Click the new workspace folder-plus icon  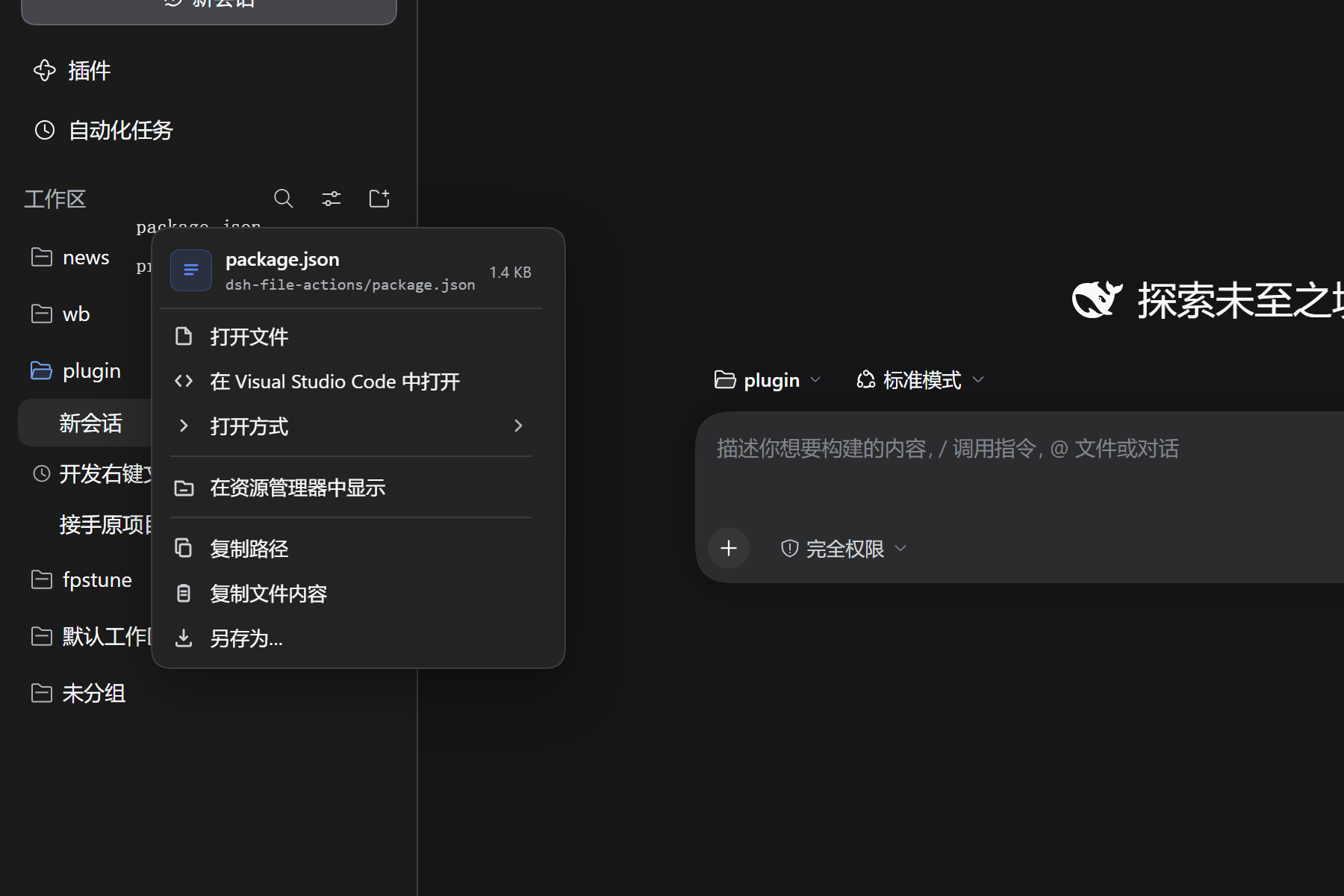(379, 199)
